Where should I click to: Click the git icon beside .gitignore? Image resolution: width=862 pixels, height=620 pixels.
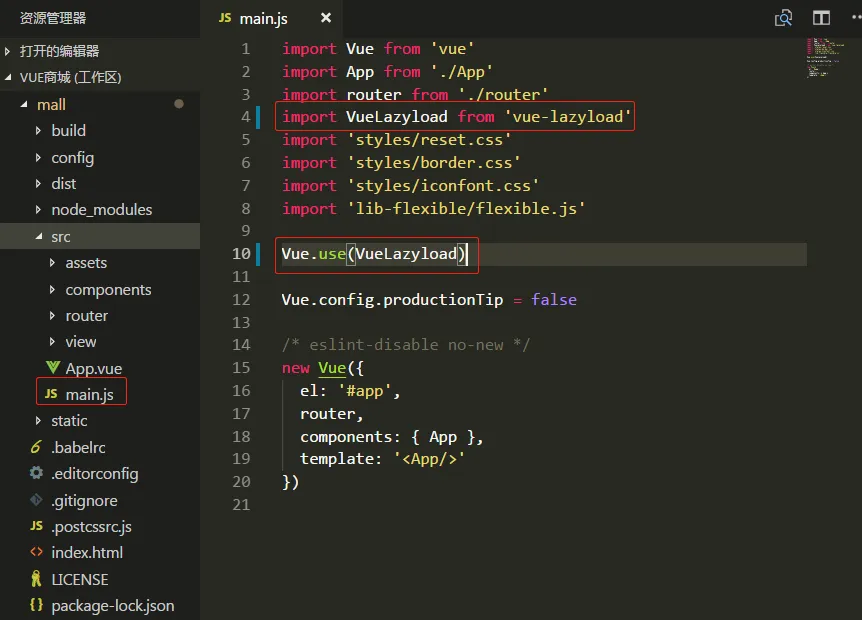click(x=36, y=500)
